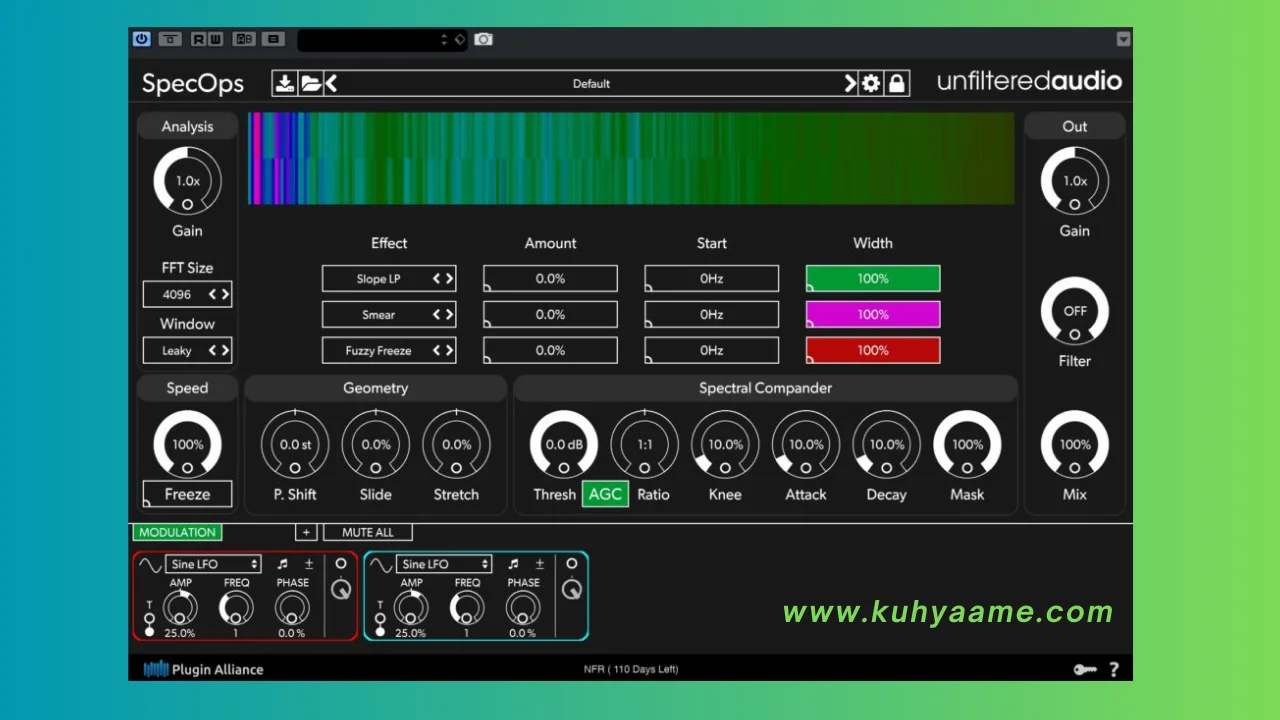
Task: Adjust the cyan LFO FREQ knob
Action: (467, 608)
